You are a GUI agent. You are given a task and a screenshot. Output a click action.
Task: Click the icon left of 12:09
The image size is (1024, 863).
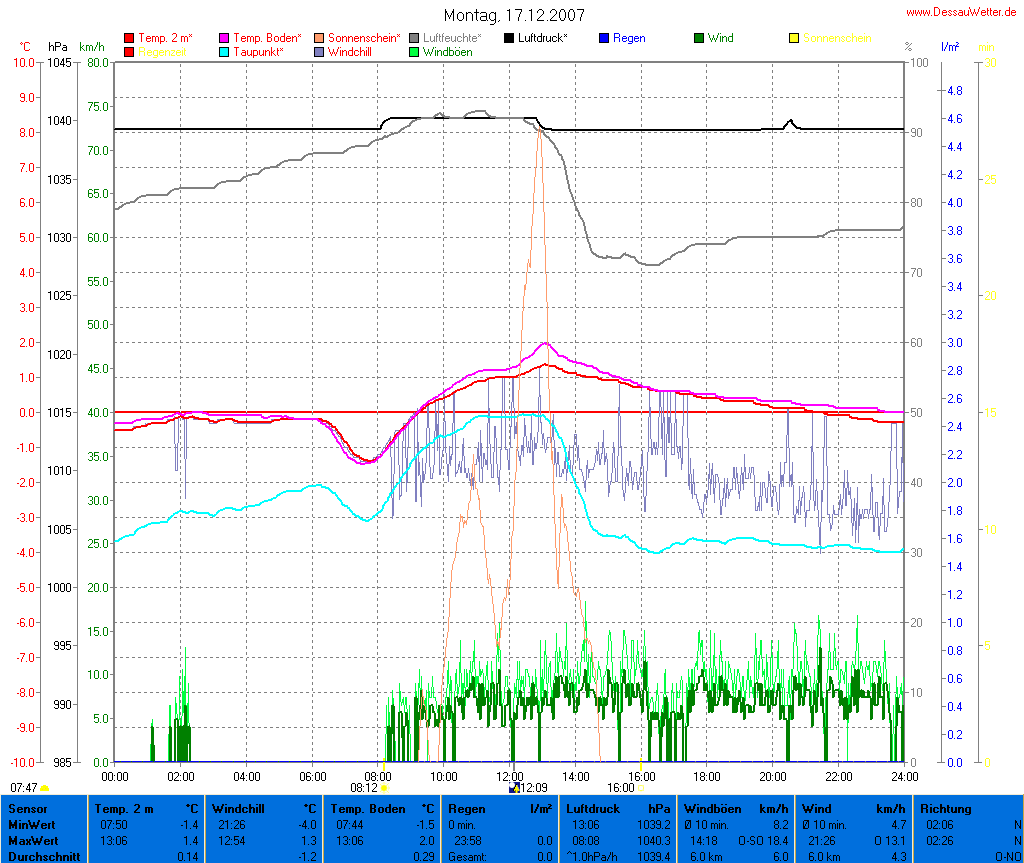(x=514, y=788)
